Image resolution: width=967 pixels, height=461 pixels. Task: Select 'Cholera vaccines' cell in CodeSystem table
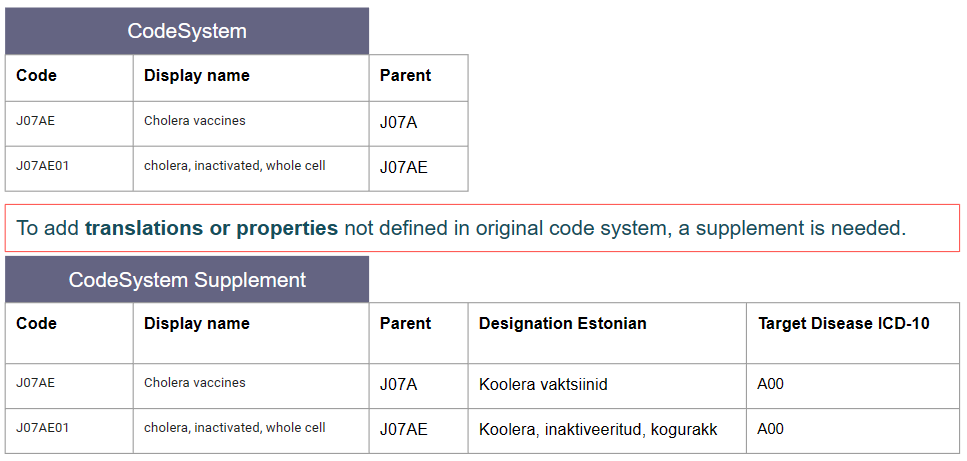pyautogui.click(x=194, y=121)
